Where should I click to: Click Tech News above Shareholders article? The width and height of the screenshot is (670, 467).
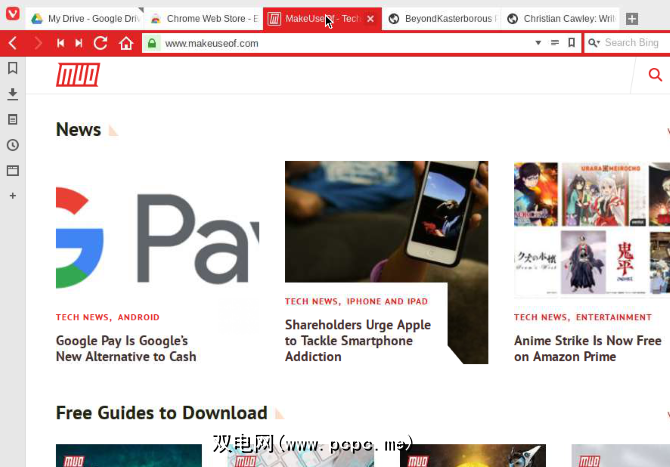[311, 301]
